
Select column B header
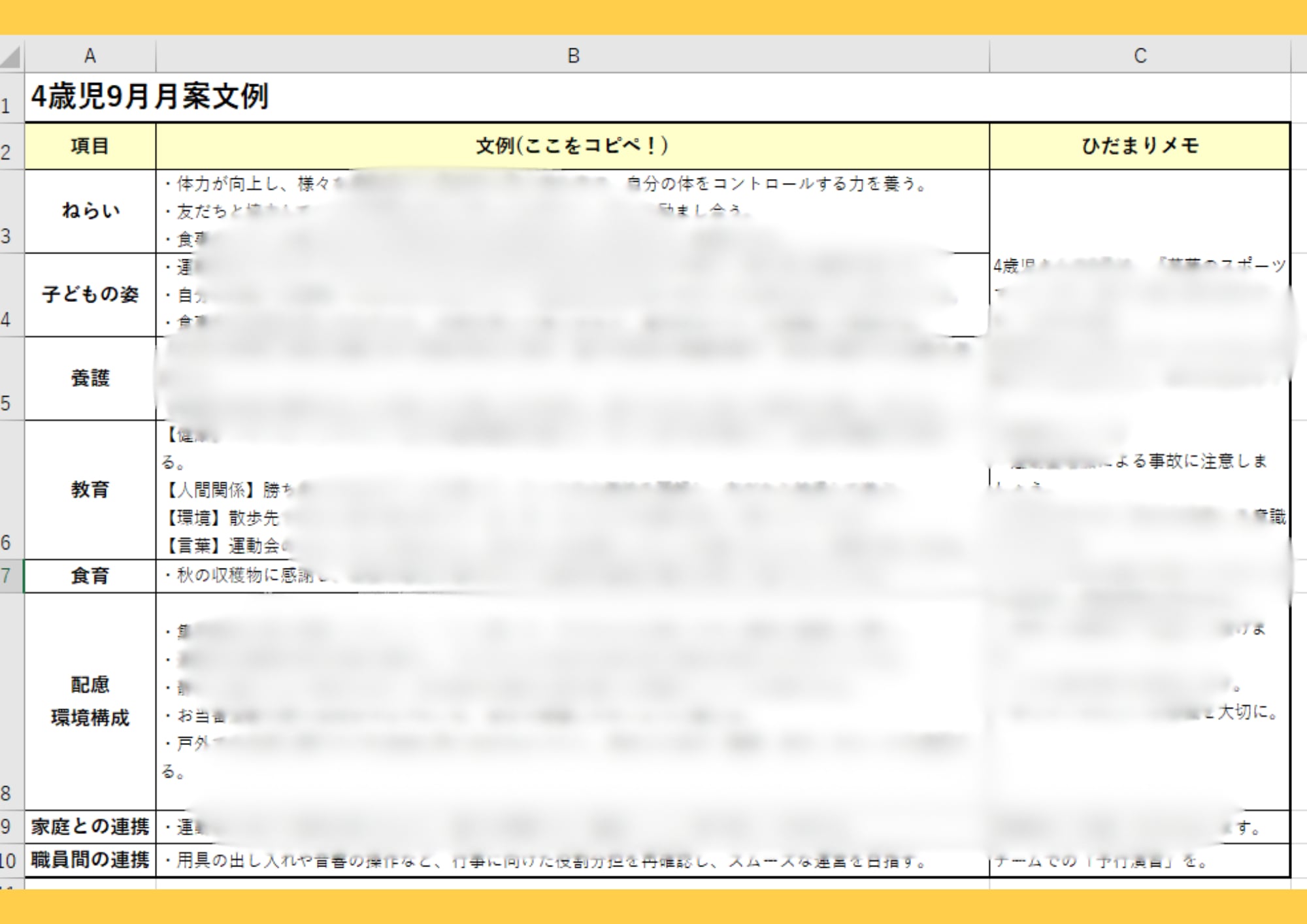[x=572, y=56]
